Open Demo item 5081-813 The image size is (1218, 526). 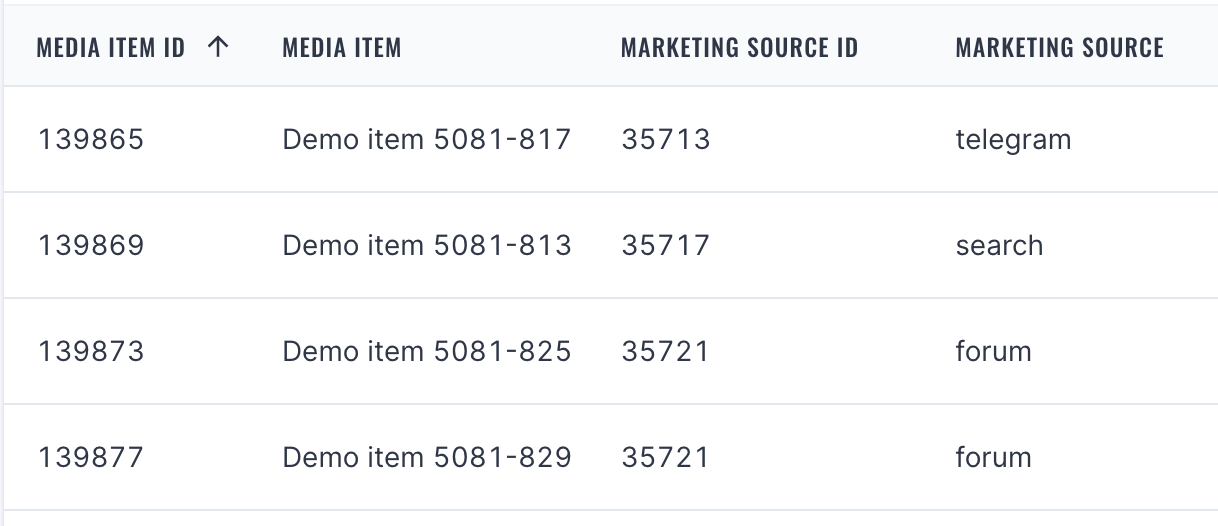point(427,245)
